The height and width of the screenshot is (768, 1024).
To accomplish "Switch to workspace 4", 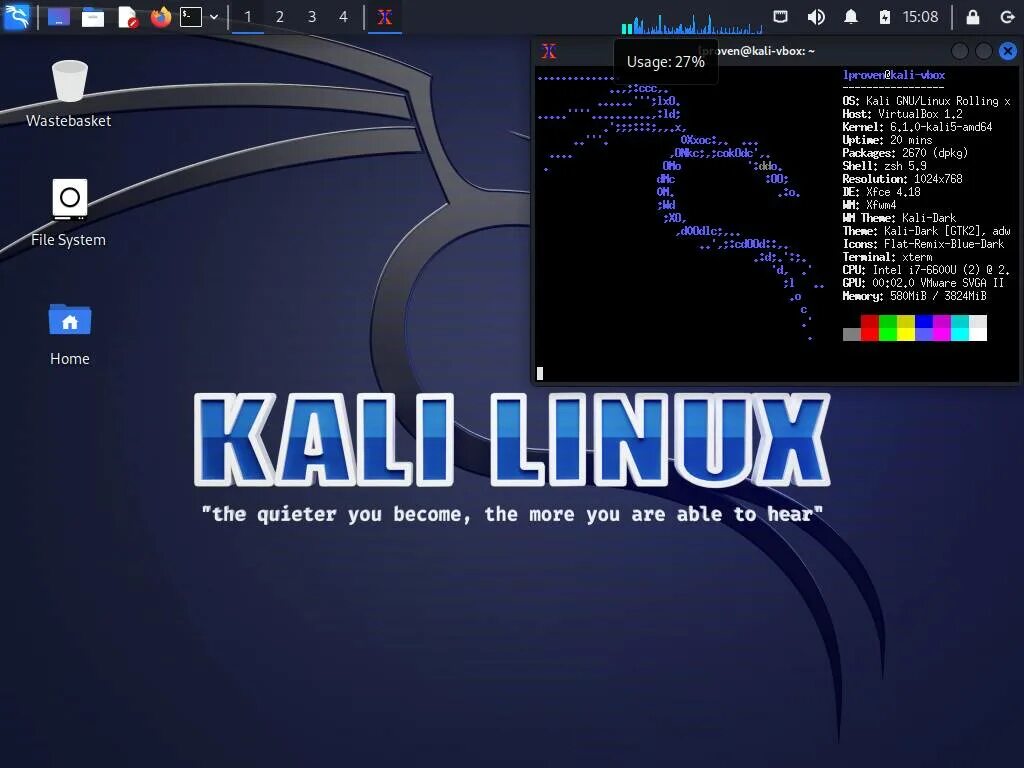I will click(344, 17).
